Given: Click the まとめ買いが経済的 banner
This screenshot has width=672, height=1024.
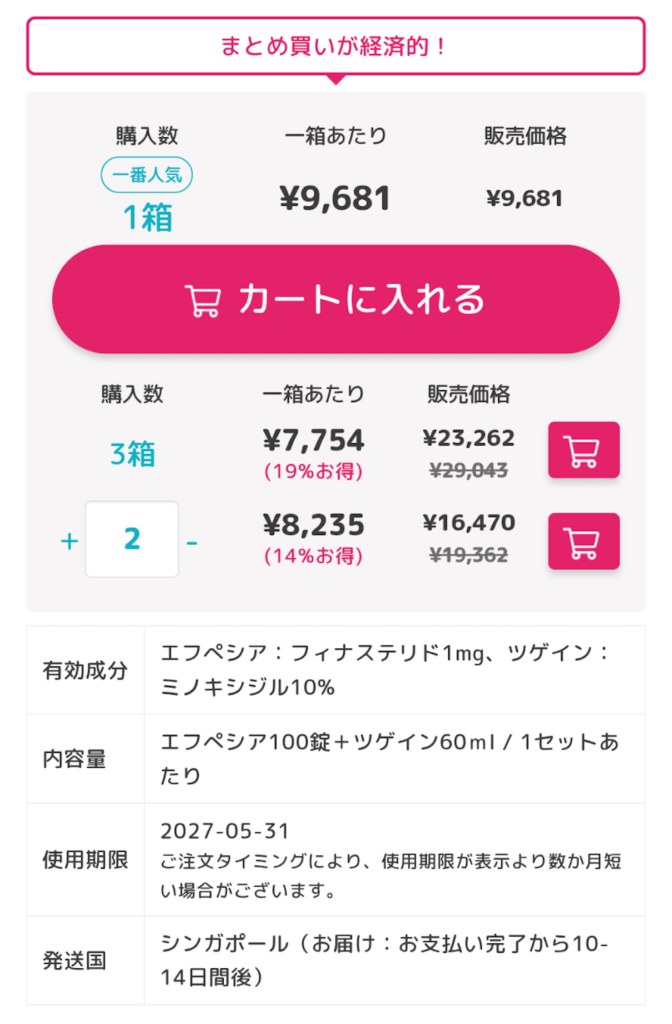Looking at the screenshot, I should tap(336, 44).
